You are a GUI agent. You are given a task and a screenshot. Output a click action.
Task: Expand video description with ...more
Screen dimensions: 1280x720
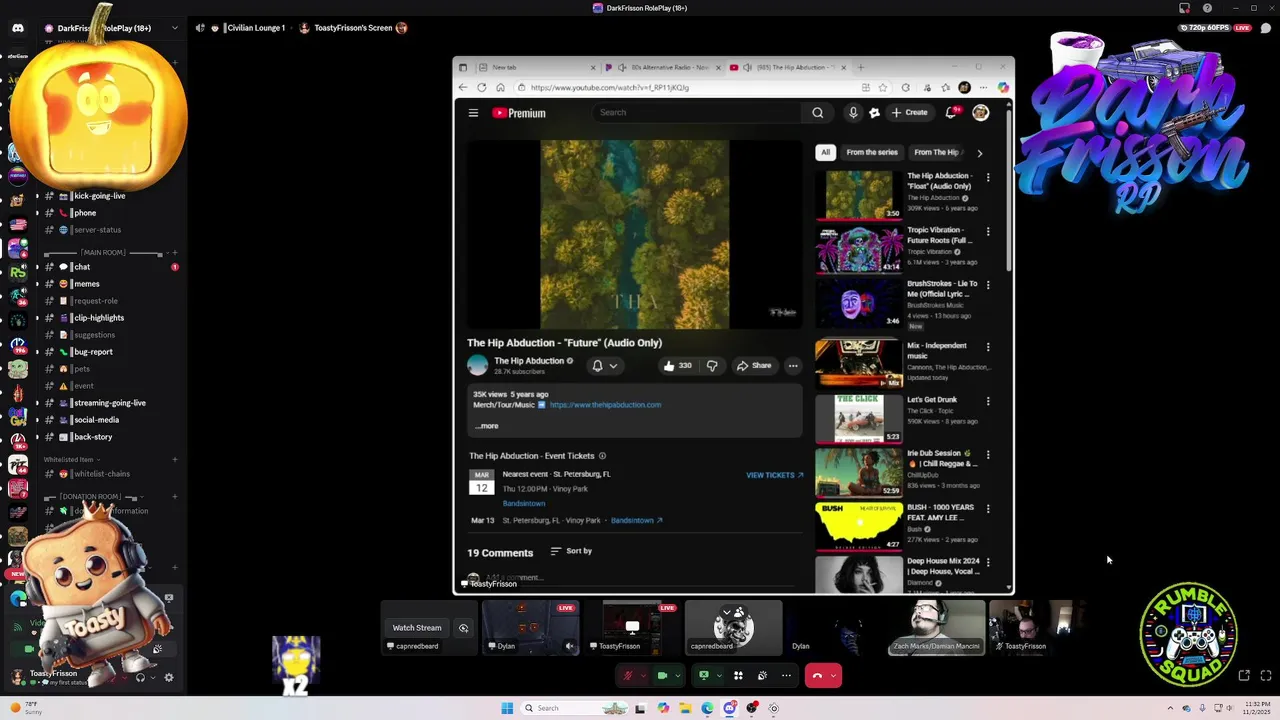coord(486,426)
